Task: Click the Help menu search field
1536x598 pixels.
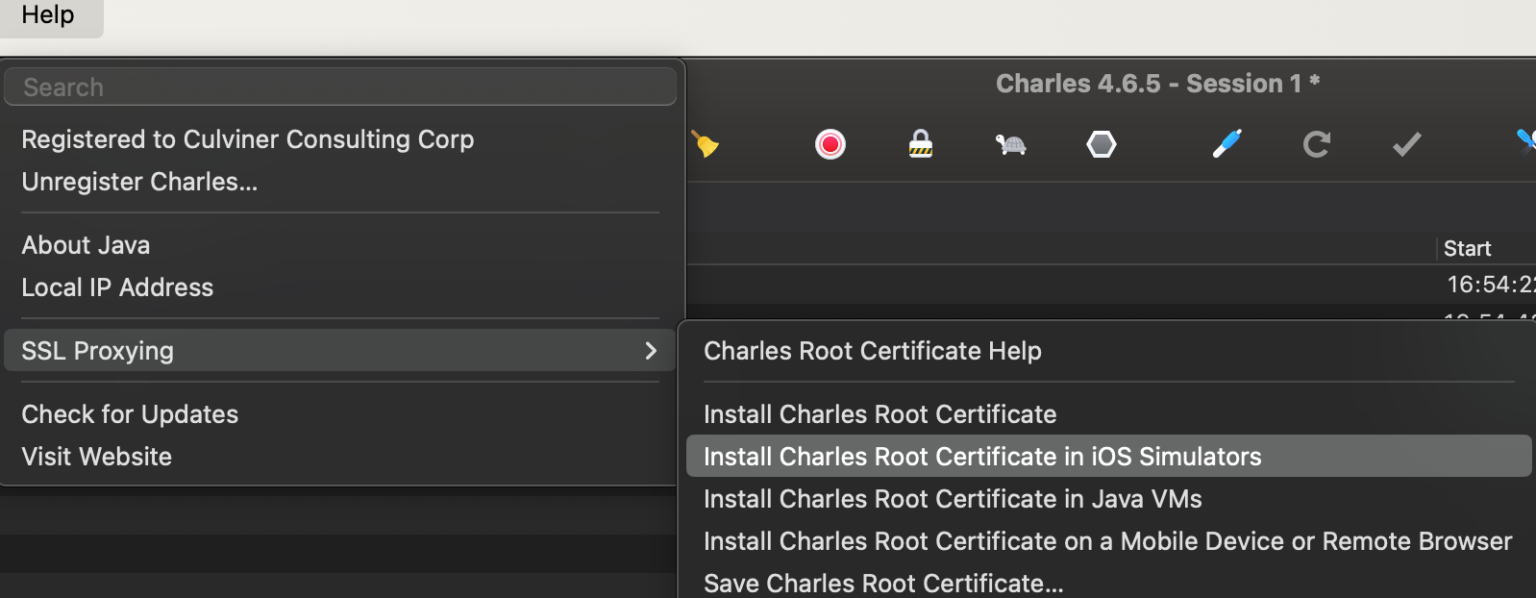Action: (340, 87)
